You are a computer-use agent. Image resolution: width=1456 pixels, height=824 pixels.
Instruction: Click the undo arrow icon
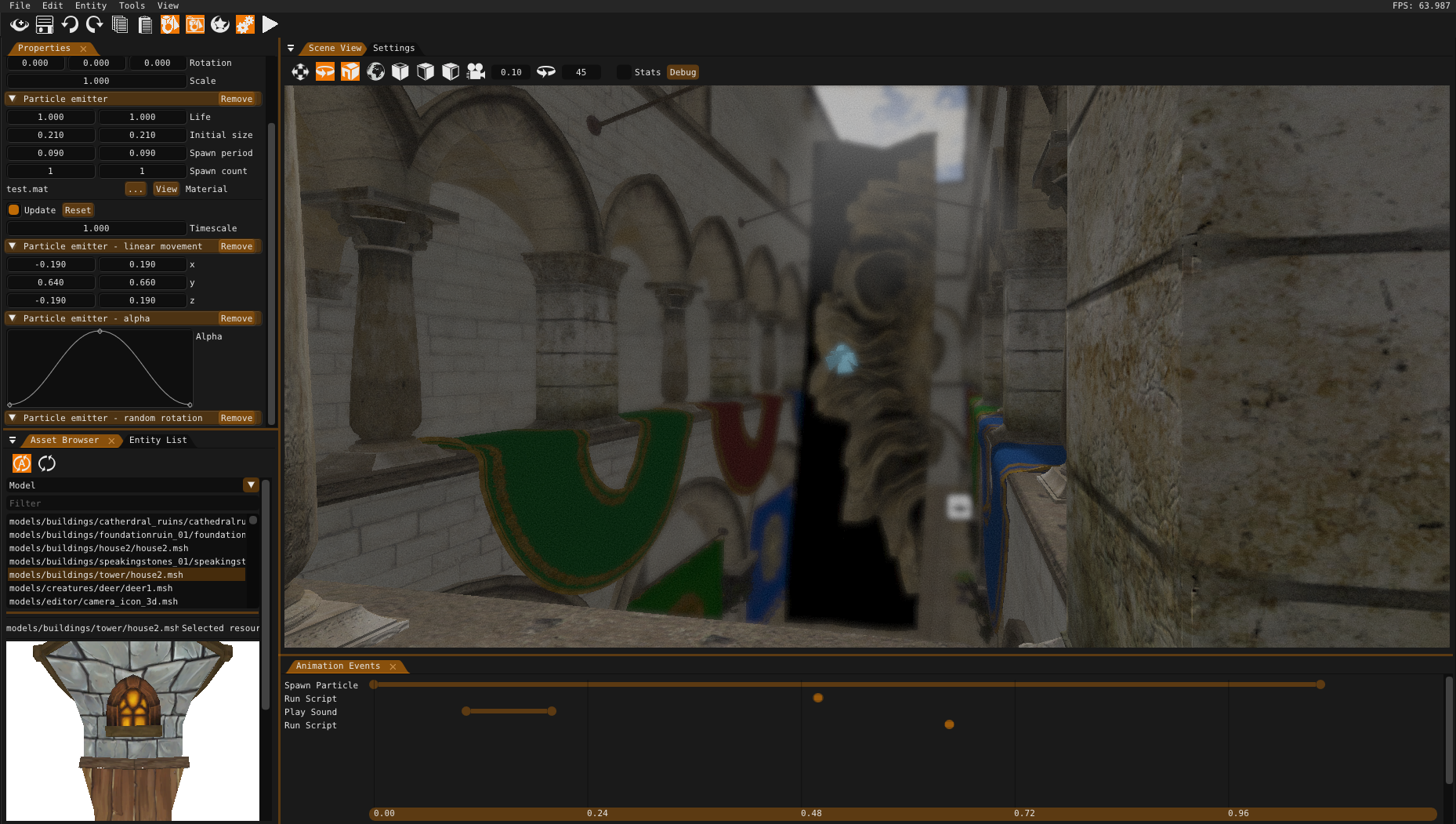point(70,25)
